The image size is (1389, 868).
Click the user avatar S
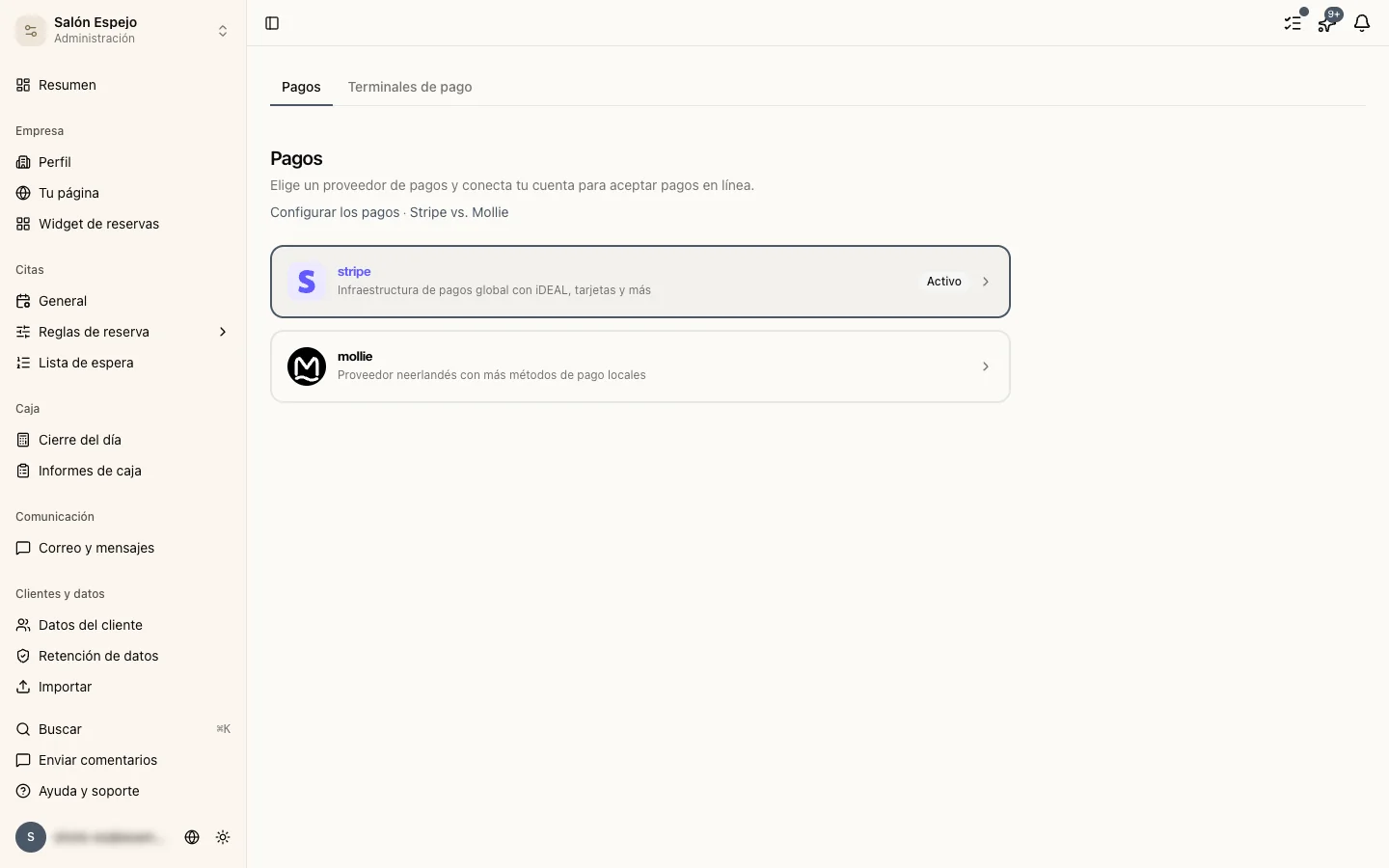click(x=31, y=837)
